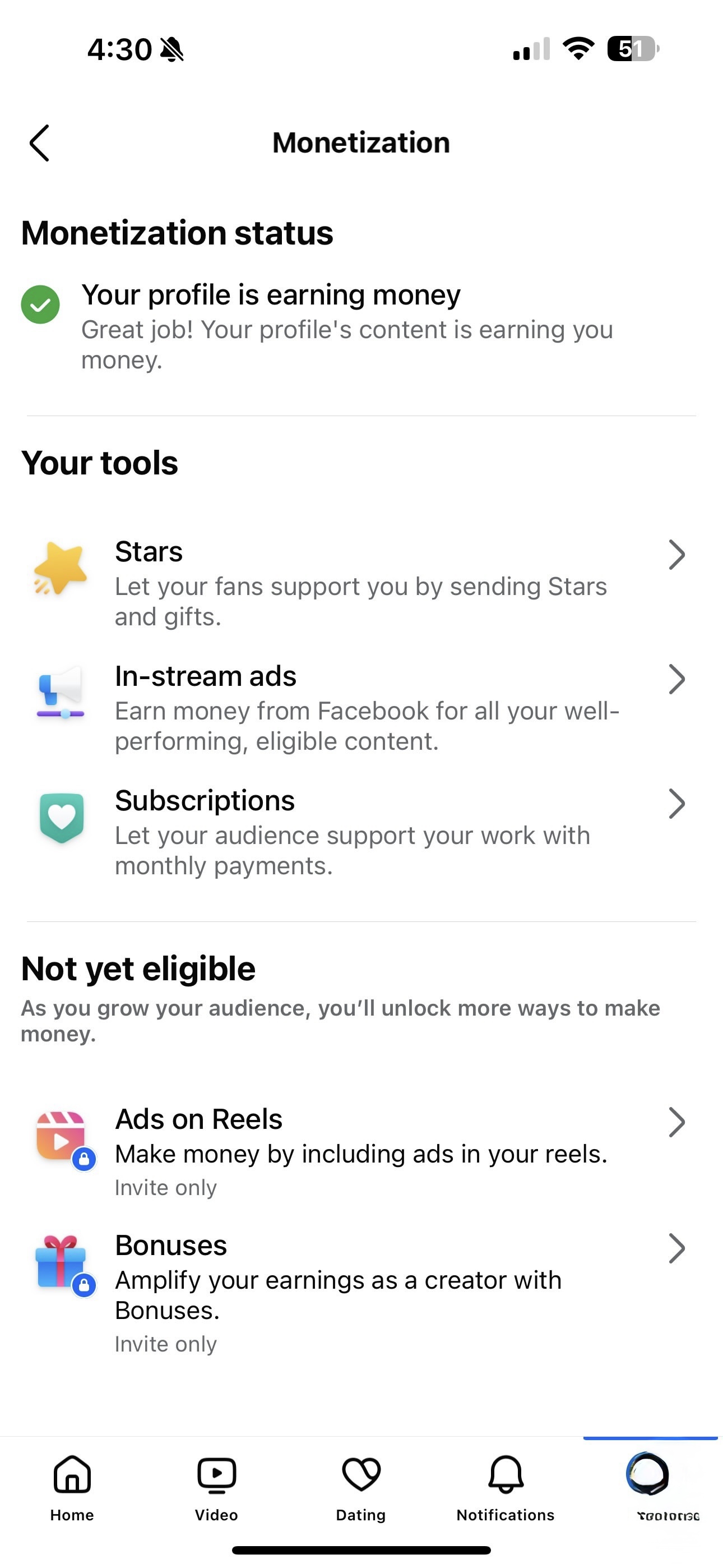Viewport: 723px width, 1568px height.
Task: Tap the Subscriptions heart shield icon
Action: pyautogui.click(x=62, y=818)
